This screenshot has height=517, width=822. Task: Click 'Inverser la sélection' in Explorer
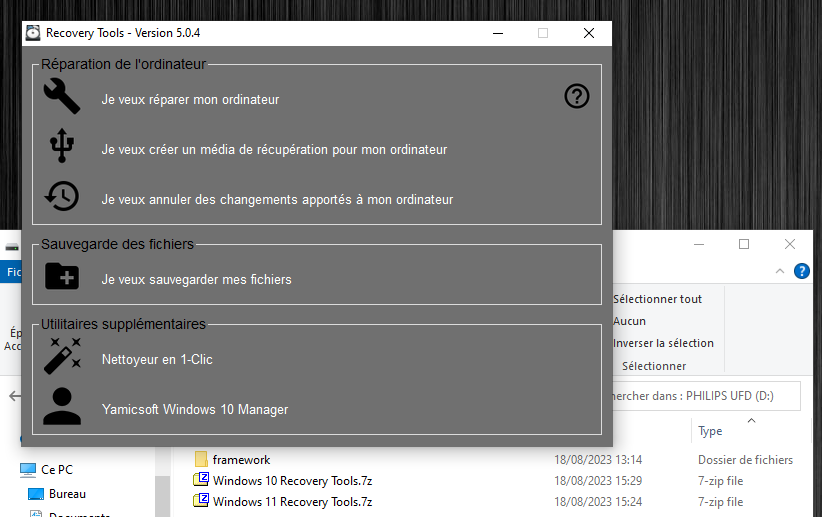tap(663, 343)
